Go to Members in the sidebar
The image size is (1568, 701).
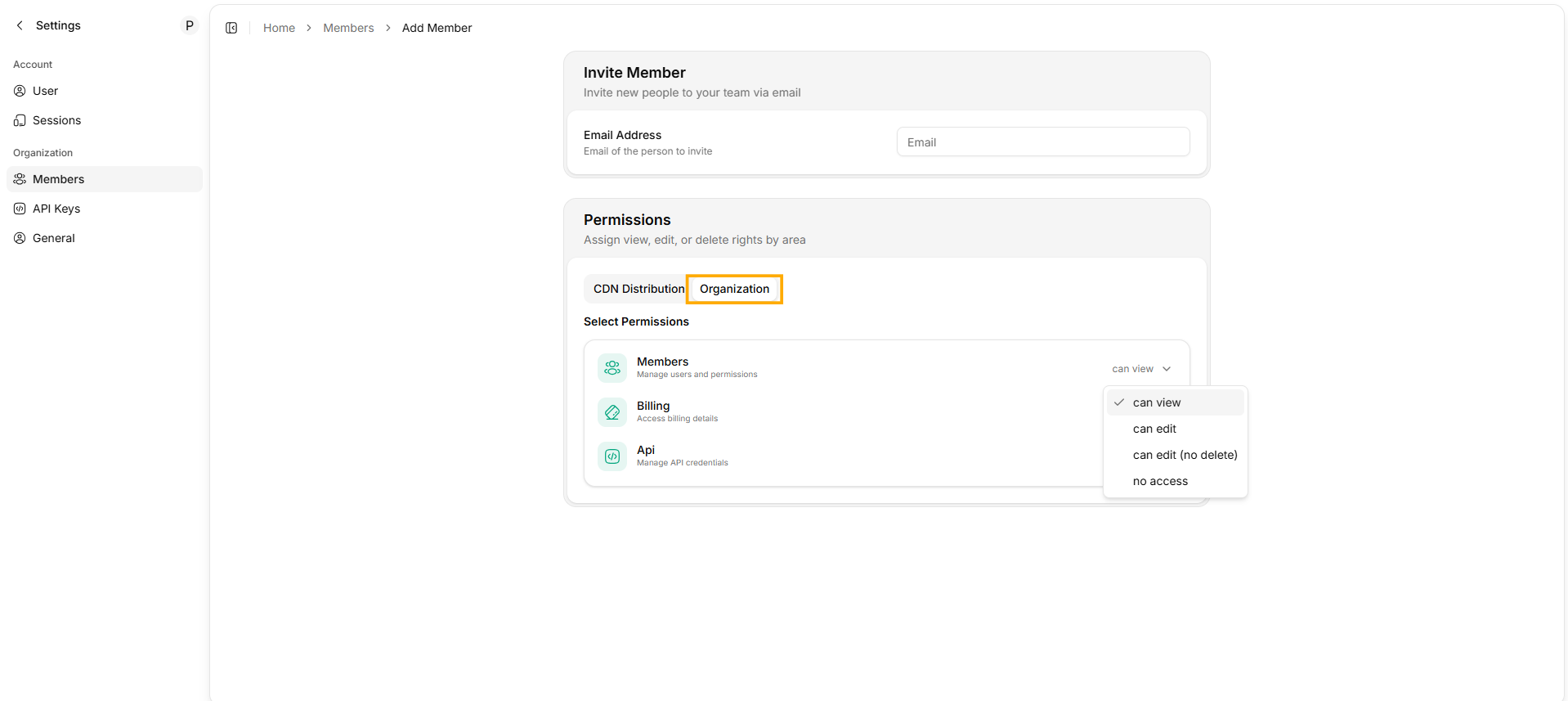click(105, 179)
